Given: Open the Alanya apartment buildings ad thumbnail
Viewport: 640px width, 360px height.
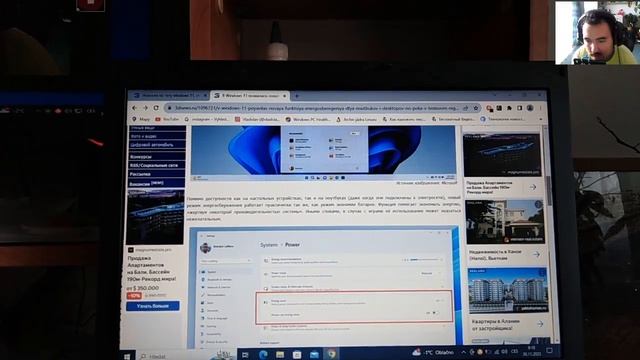Looking at the screenshot, I should pyautogui.click(x=508, y=290).
